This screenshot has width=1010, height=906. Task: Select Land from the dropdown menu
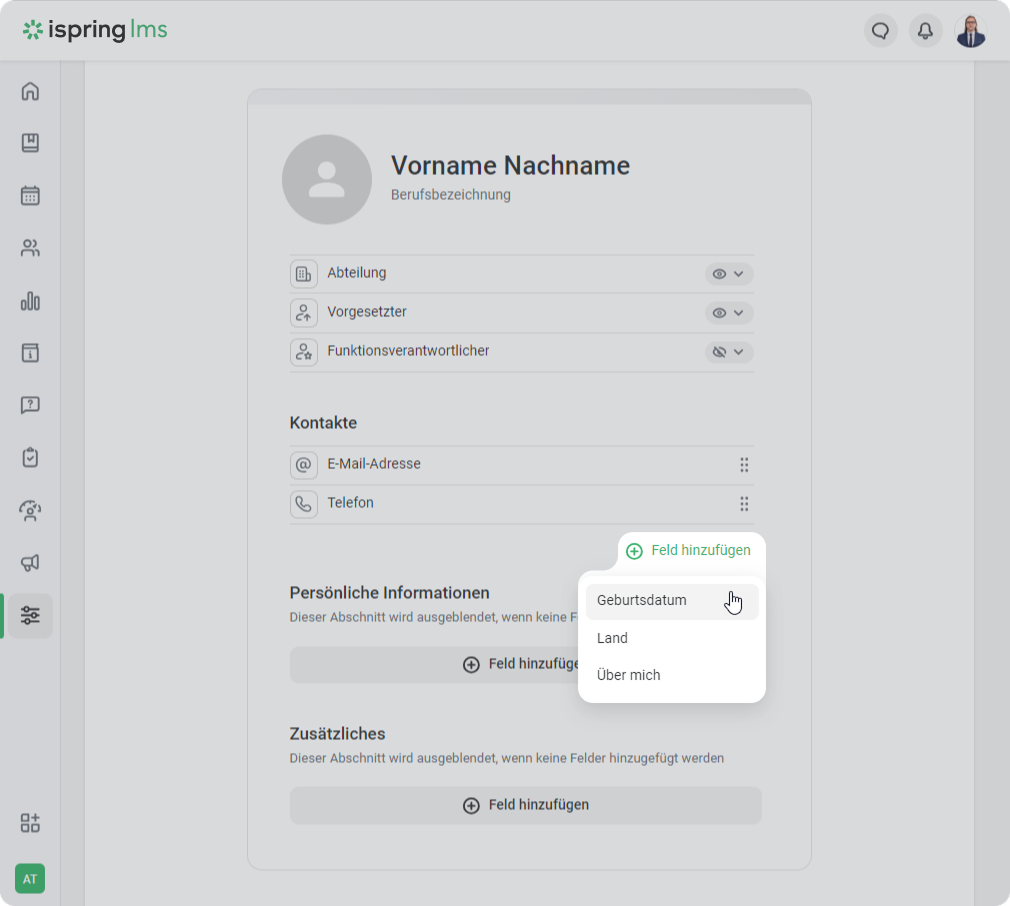[612, 638]
